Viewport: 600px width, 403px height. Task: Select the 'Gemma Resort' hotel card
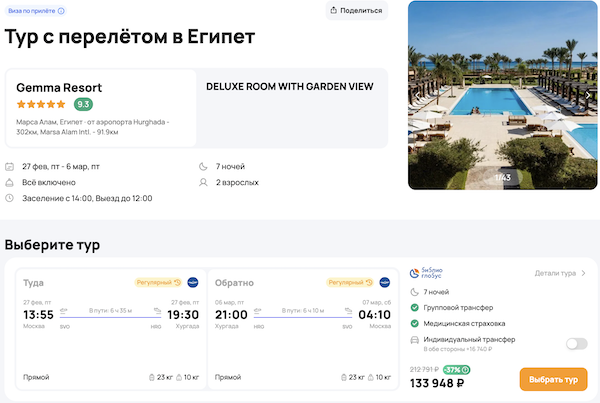pyautogui.click(x=100, y=109)
